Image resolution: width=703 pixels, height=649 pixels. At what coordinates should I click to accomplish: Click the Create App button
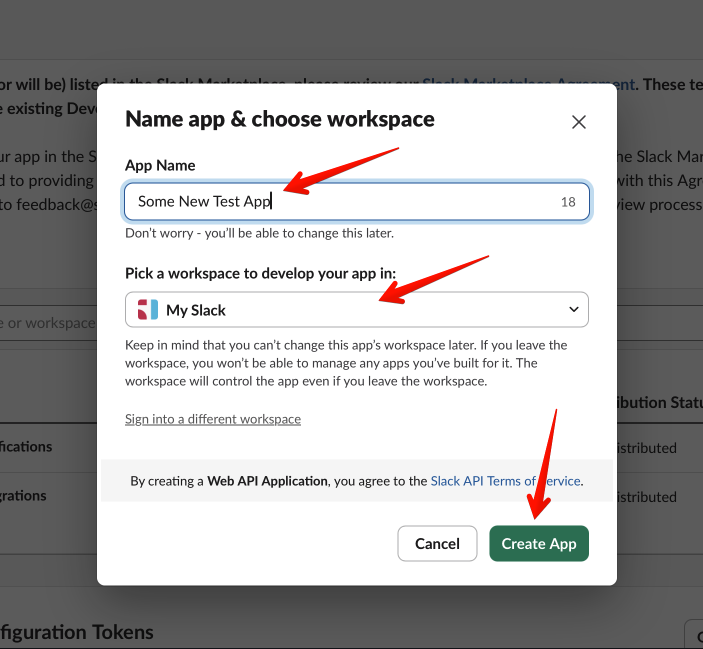pyautogui.click(x=539, y=544)
